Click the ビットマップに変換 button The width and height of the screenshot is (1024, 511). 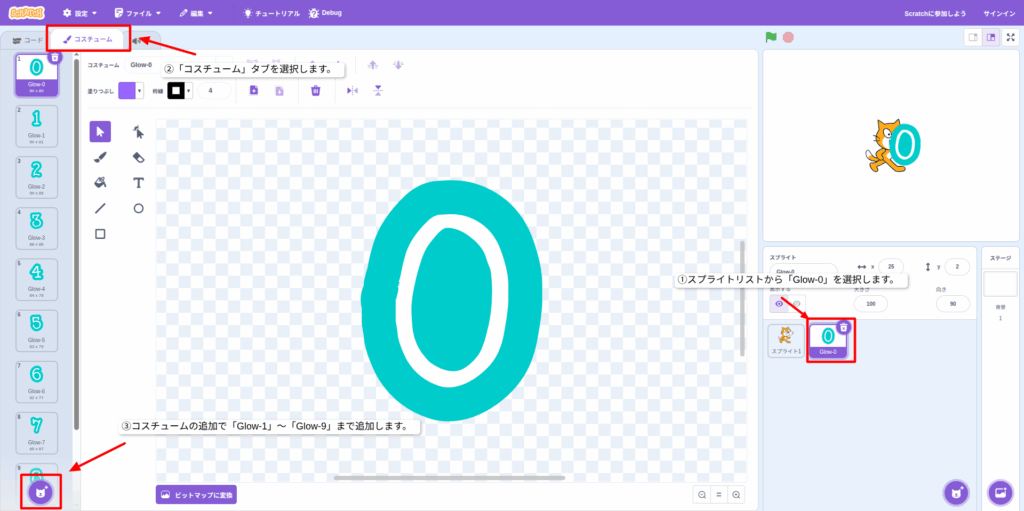[196, 494]
